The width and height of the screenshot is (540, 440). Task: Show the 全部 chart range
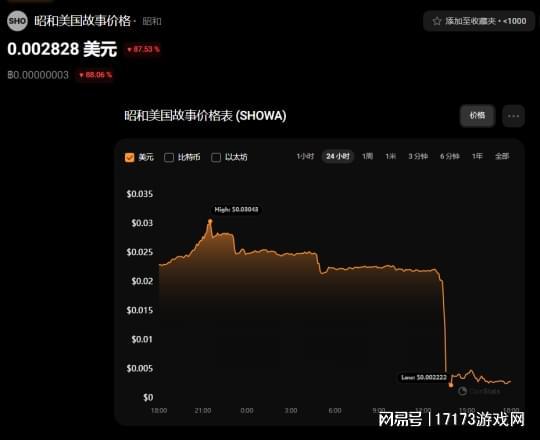coord(502,156)
